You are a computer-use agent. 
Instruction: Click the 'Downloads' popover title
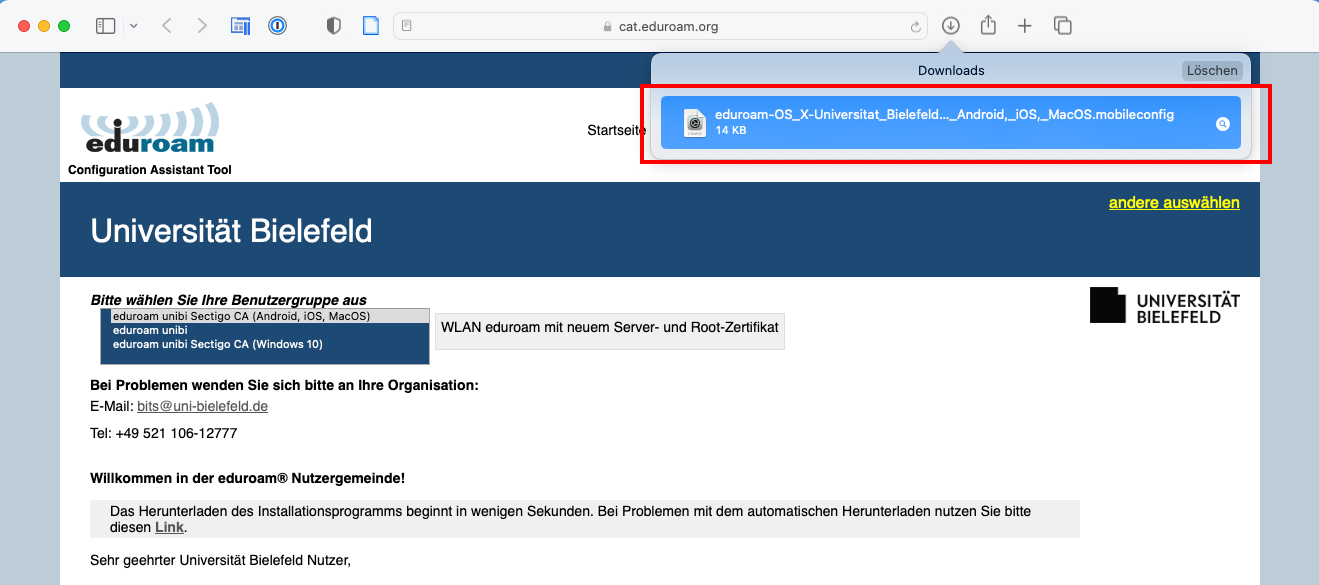[x=951, y=71]
